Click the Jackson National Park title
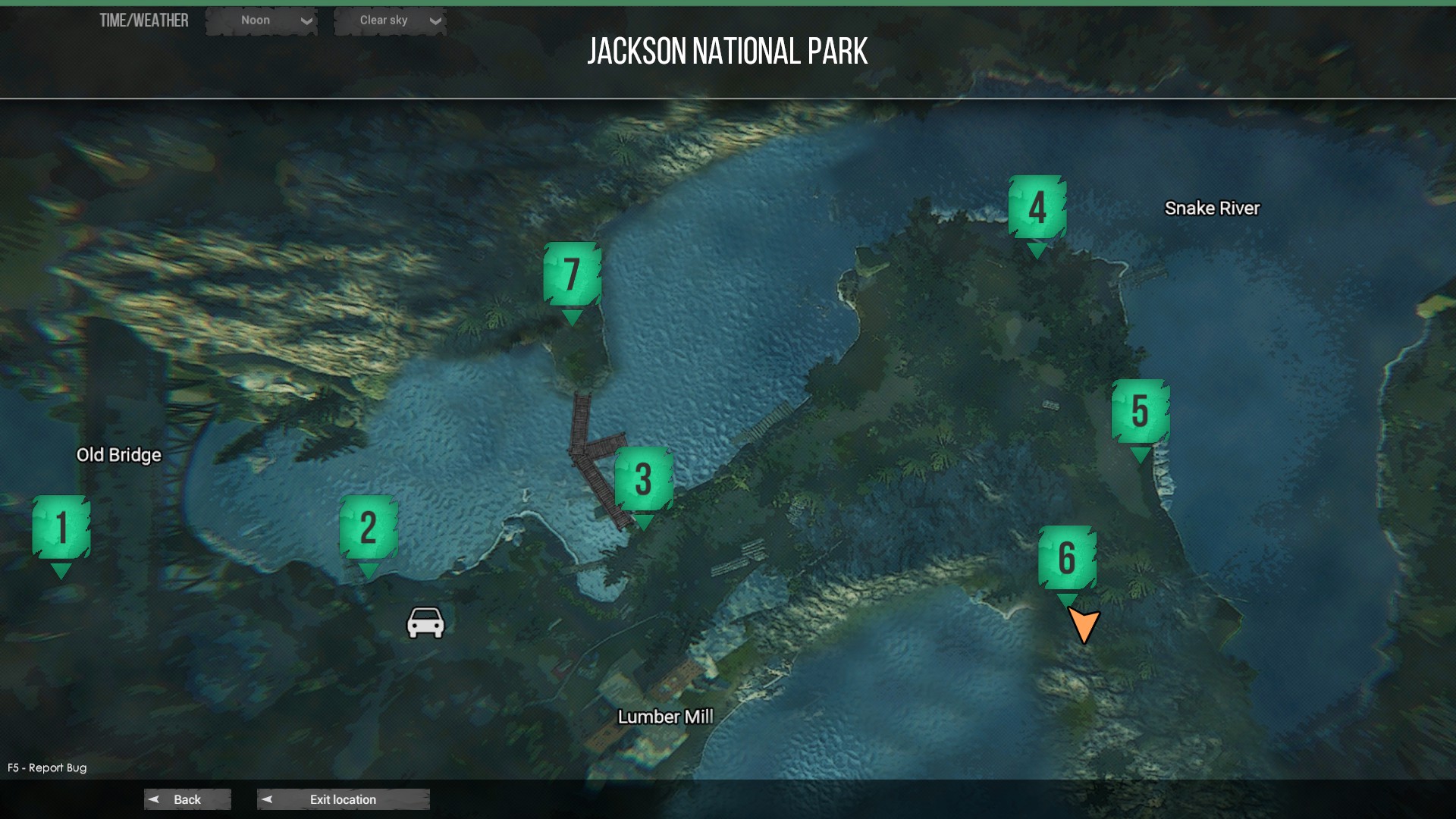Screen dimensions: 1456x819 coord(727,52)
